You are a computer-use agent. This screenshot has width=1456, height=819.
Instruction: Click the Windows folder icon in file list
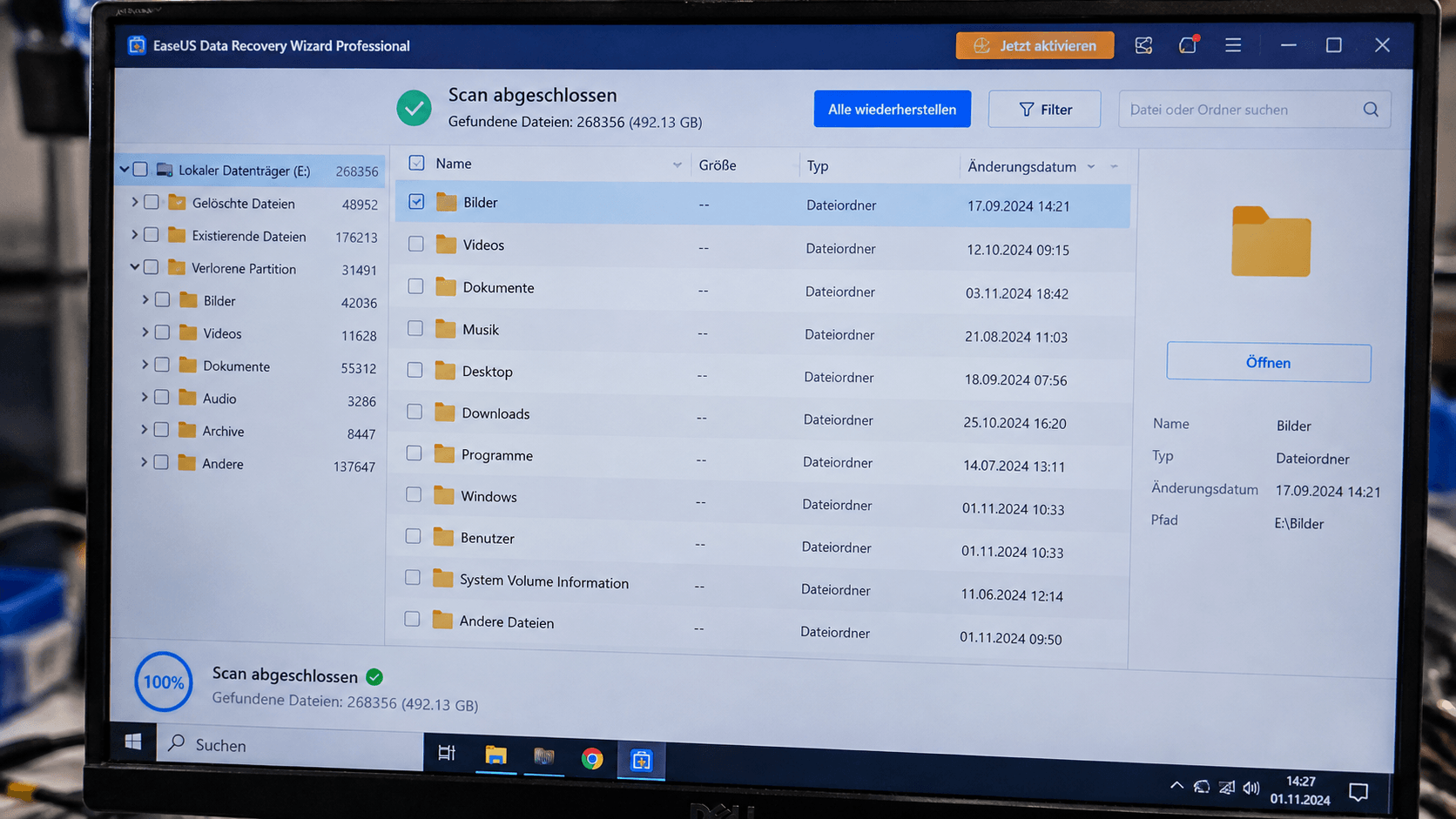click(444, 495)
